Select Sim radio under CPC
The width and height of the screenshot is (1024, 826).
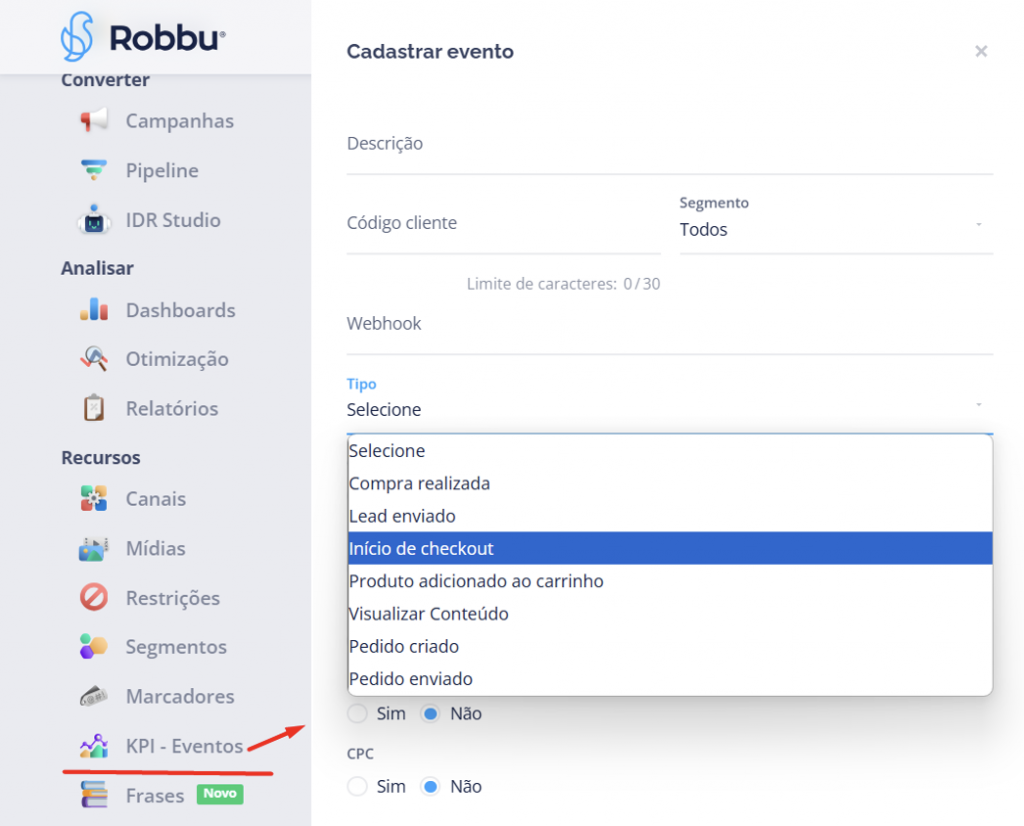(x=357, y=787)
